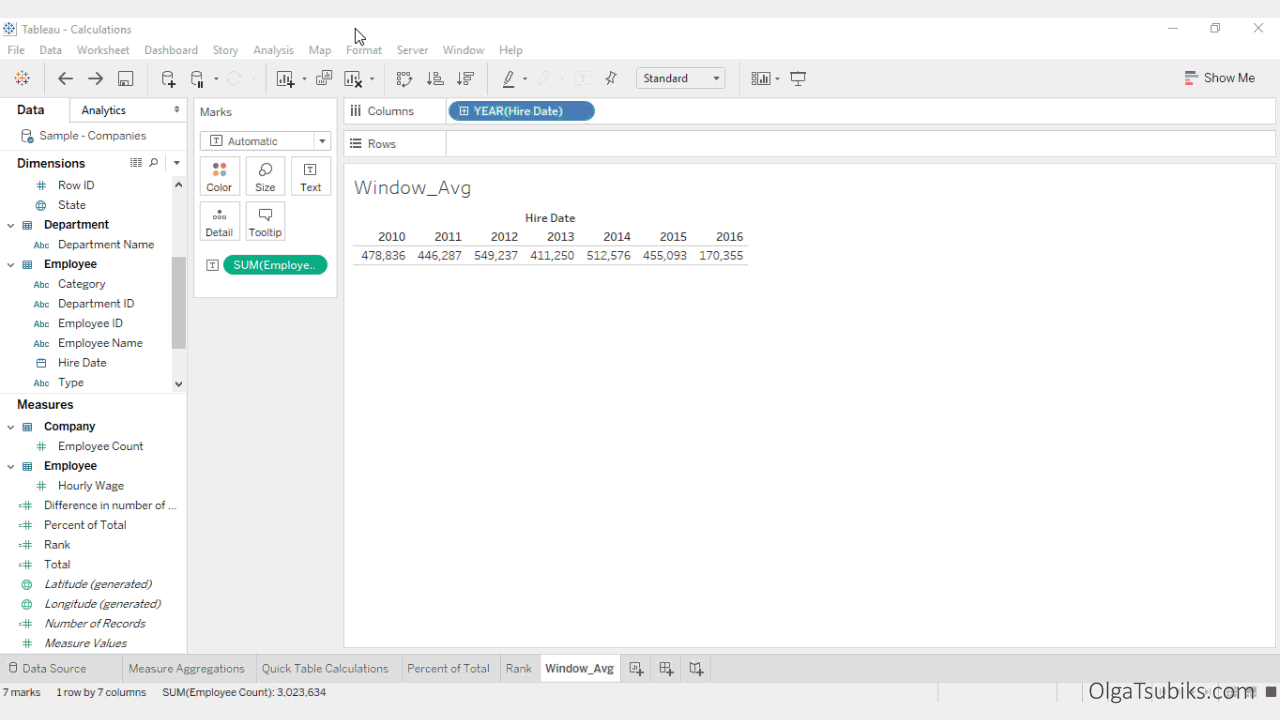Add new story tab icon

click(696, 669)
